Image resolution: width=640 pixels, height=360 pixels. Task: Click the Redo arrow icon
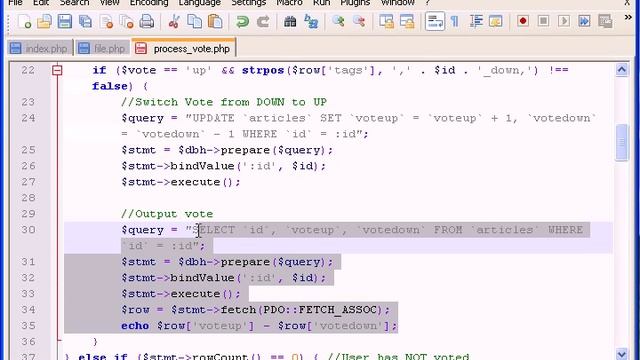click(x=263, y=21)
